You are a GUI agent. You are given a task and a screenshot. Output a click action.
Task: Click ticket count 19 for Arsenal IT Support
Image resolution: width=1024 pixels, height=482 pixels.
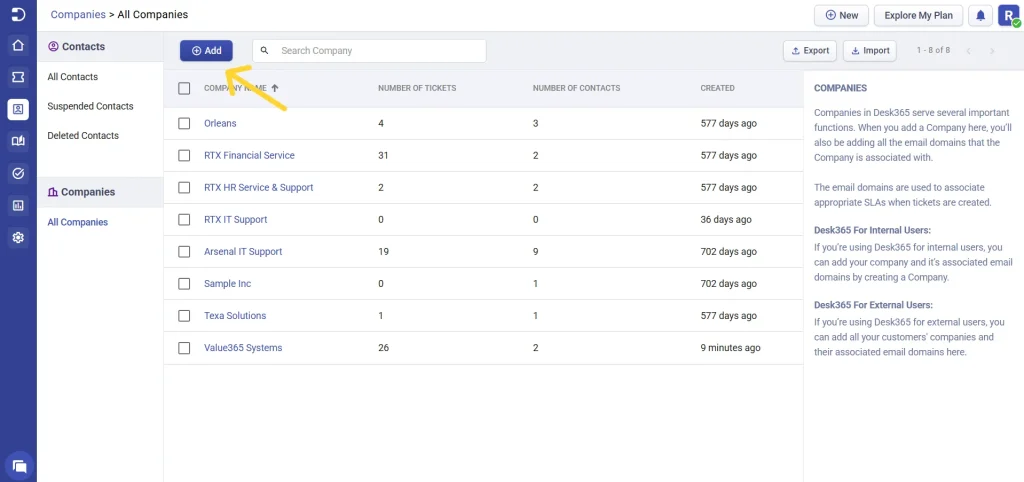tap(383, 251)
